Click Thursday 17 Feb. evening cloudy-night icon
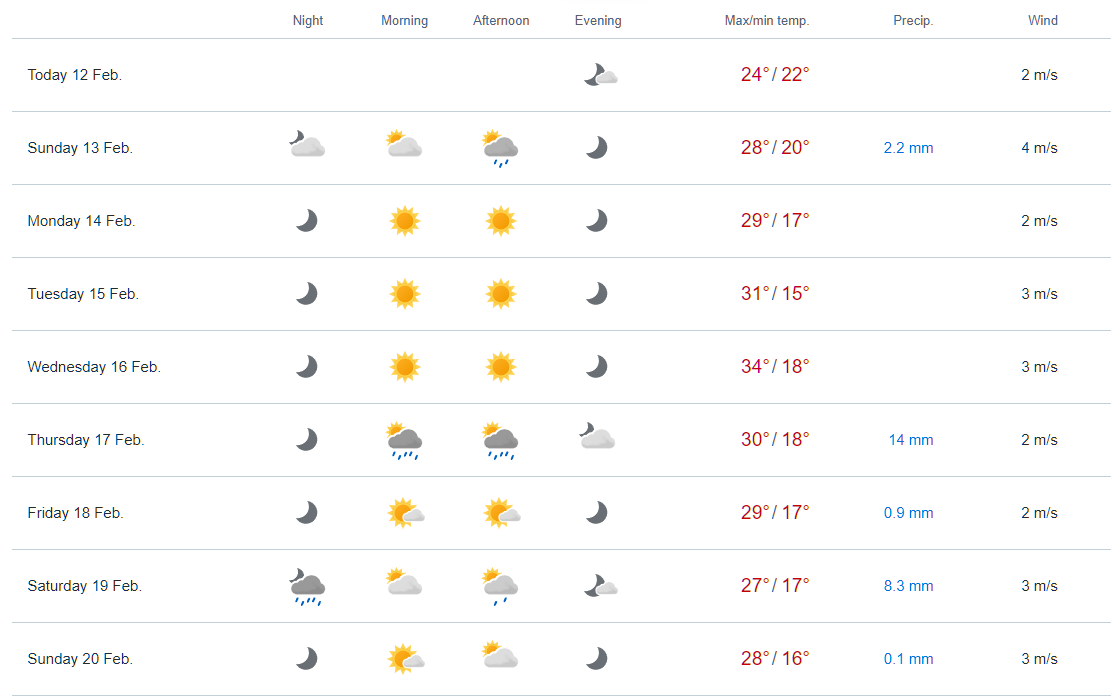This screenshot has width=1111, height=696. point(596,437)
